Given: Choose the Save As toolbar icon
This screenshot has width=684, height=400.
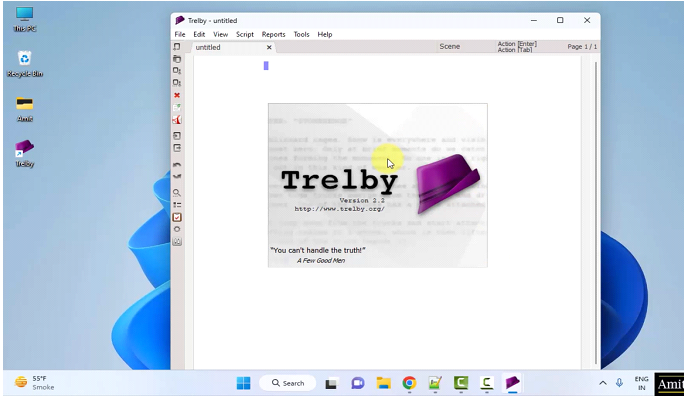Looking at the screenshot, I should pos(177,82).
